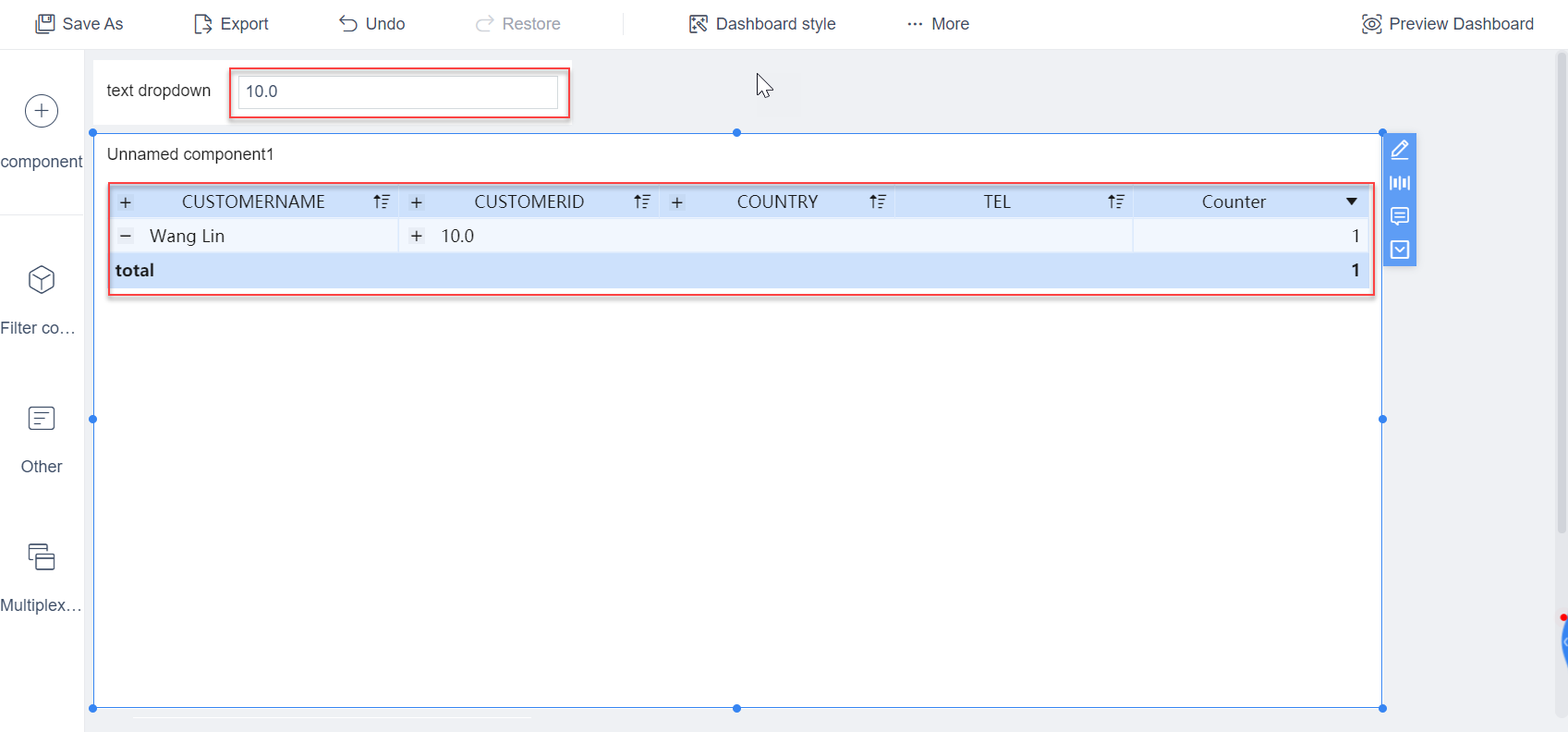Open the Filter component cube icon
The height and width of the screenshot is (732, 1568).
click(42, 279)
